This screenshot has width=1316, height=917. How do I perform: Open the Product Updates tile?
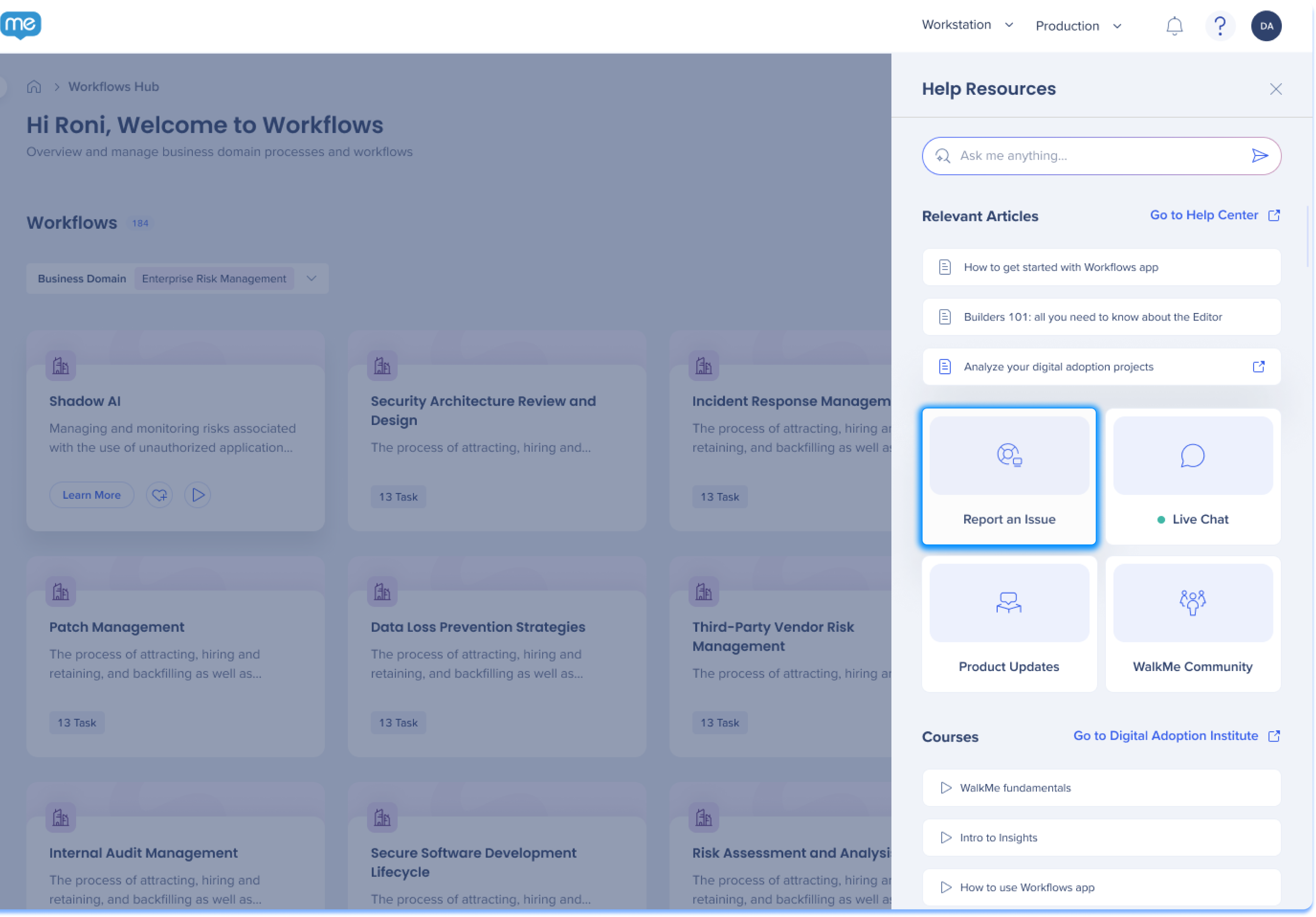click(1009, 624)
